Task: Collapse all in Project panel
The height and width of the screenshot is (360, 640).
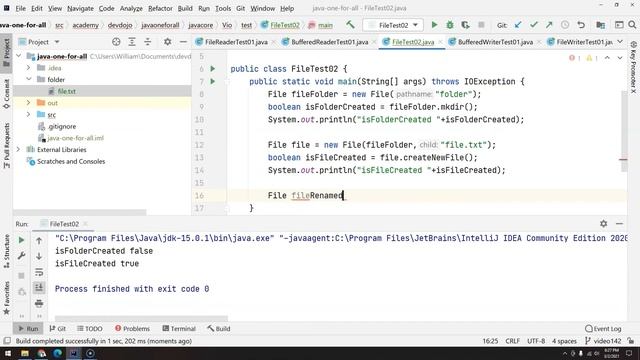Action: 147,42
